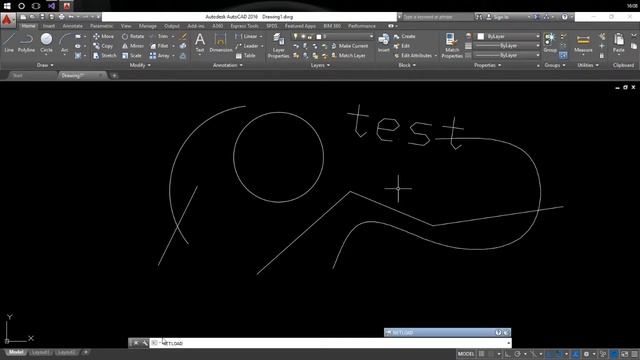Click the Paste icon
Viewport: 640px width, 360px height.
coord(619,43)
